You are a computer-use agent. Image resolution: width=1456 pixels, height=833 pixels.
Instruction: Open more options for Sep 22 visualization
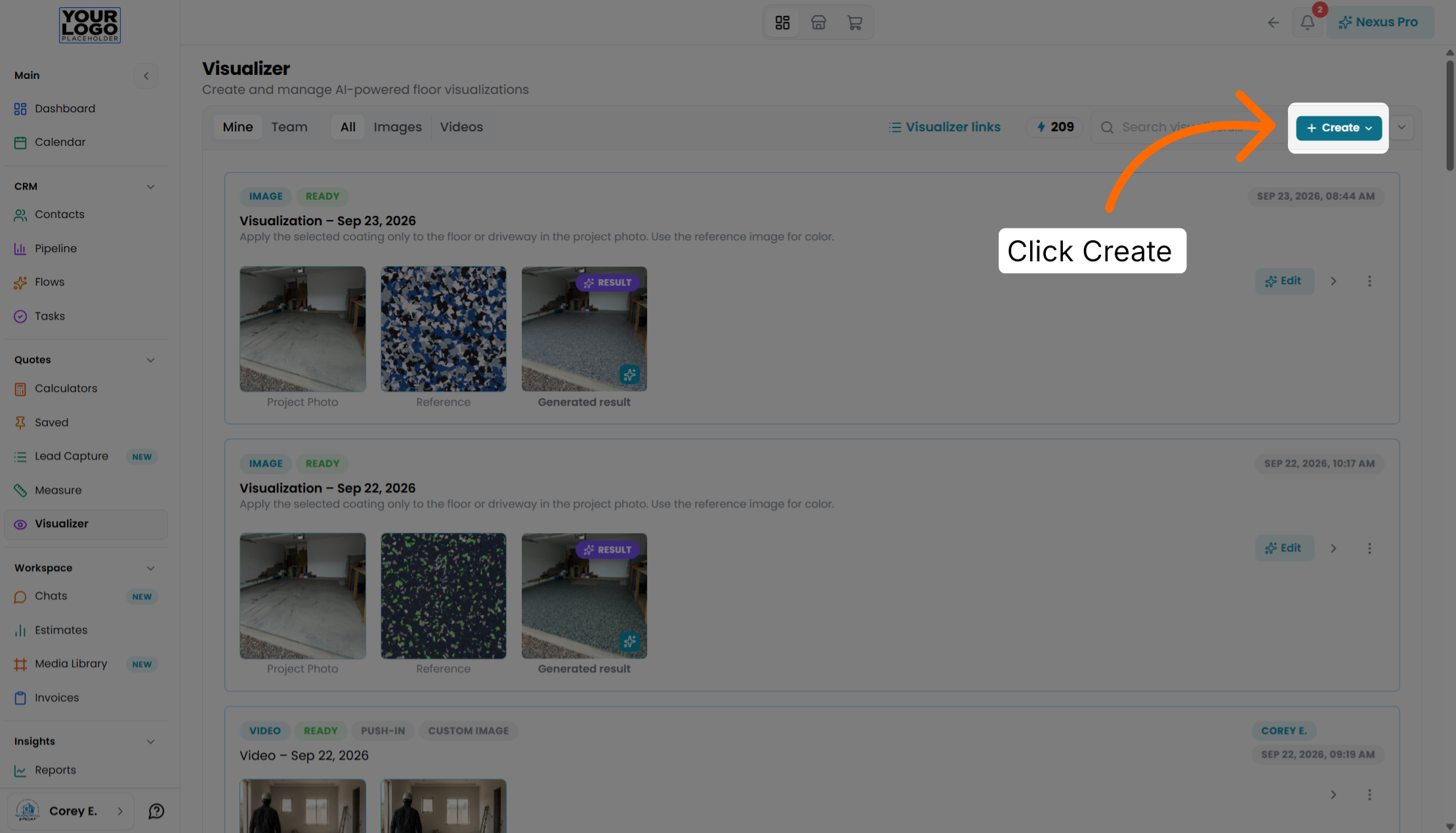coord(1369,548)
